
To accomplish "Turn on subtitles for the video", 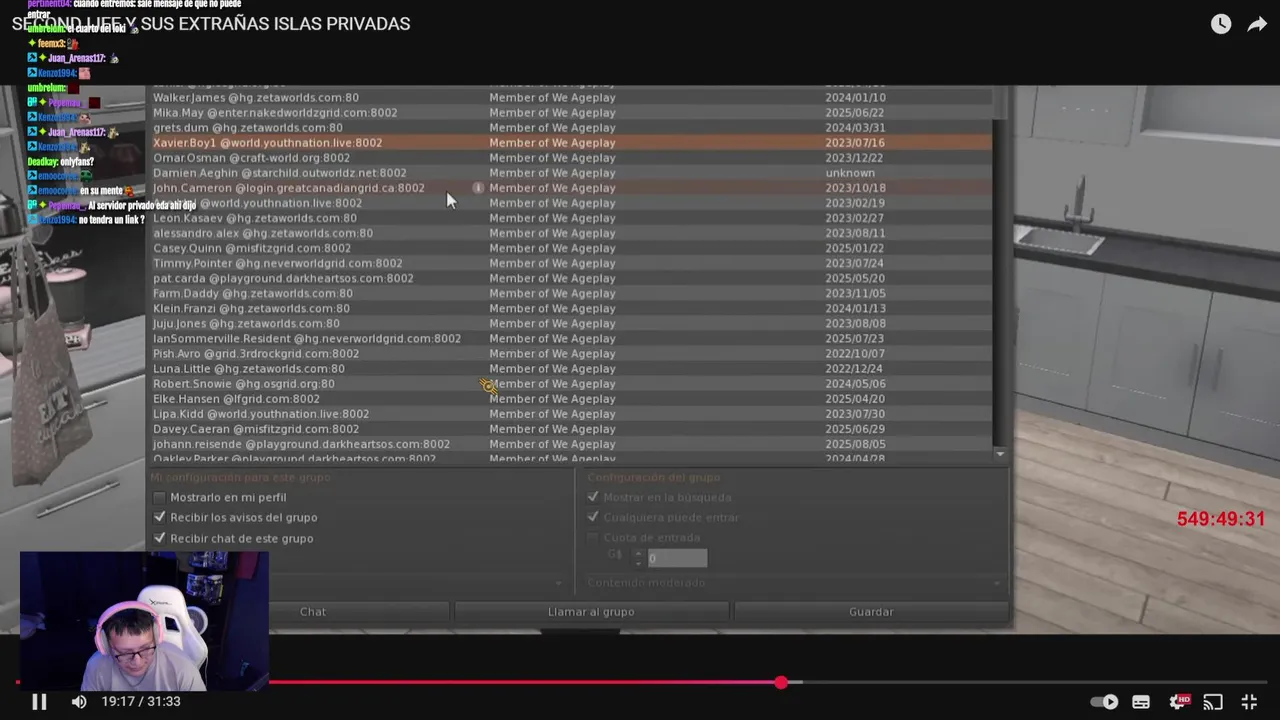I will pos(1141,702).
